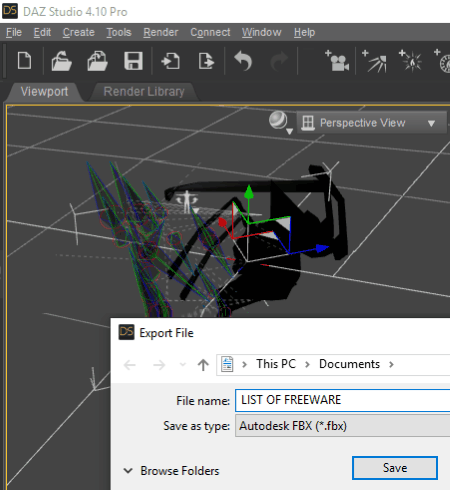Click the Import file toolbar icon
This screenshot has width=450, height=490.
click(x=171, y=61)
